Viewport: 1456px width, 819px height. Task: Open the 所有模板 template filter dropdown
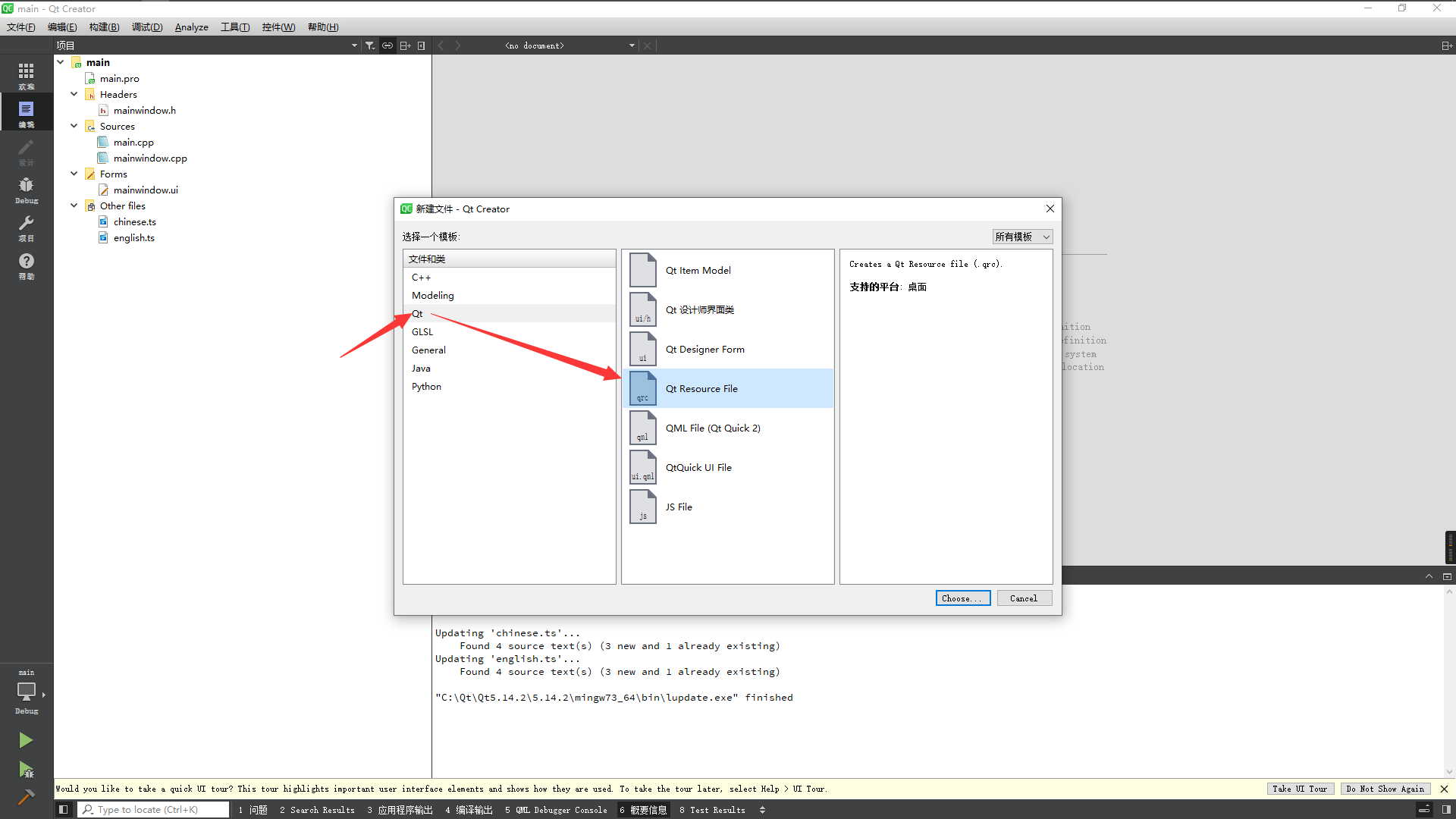click(1022, 237)
